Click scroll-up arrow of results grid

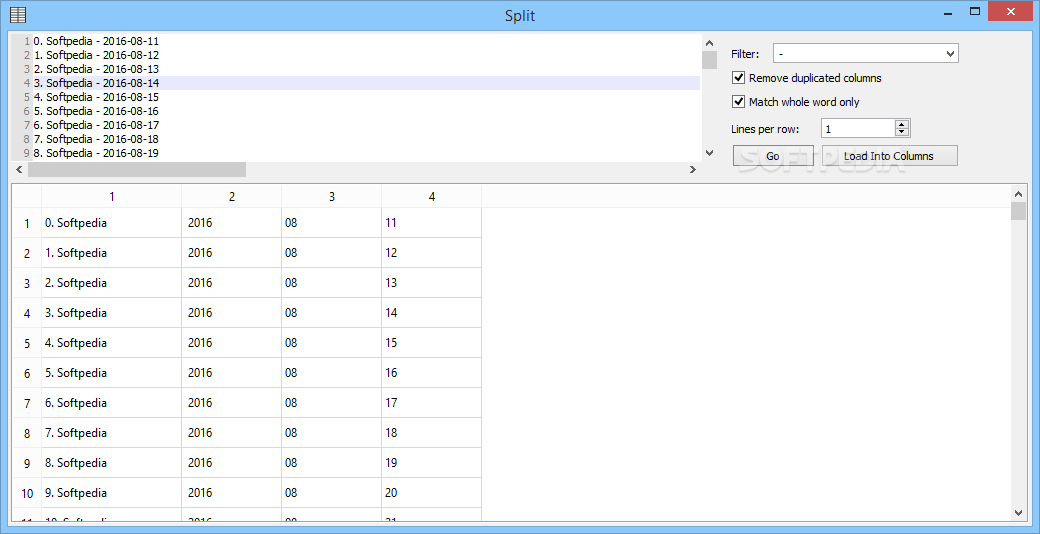click(1019, 194)
